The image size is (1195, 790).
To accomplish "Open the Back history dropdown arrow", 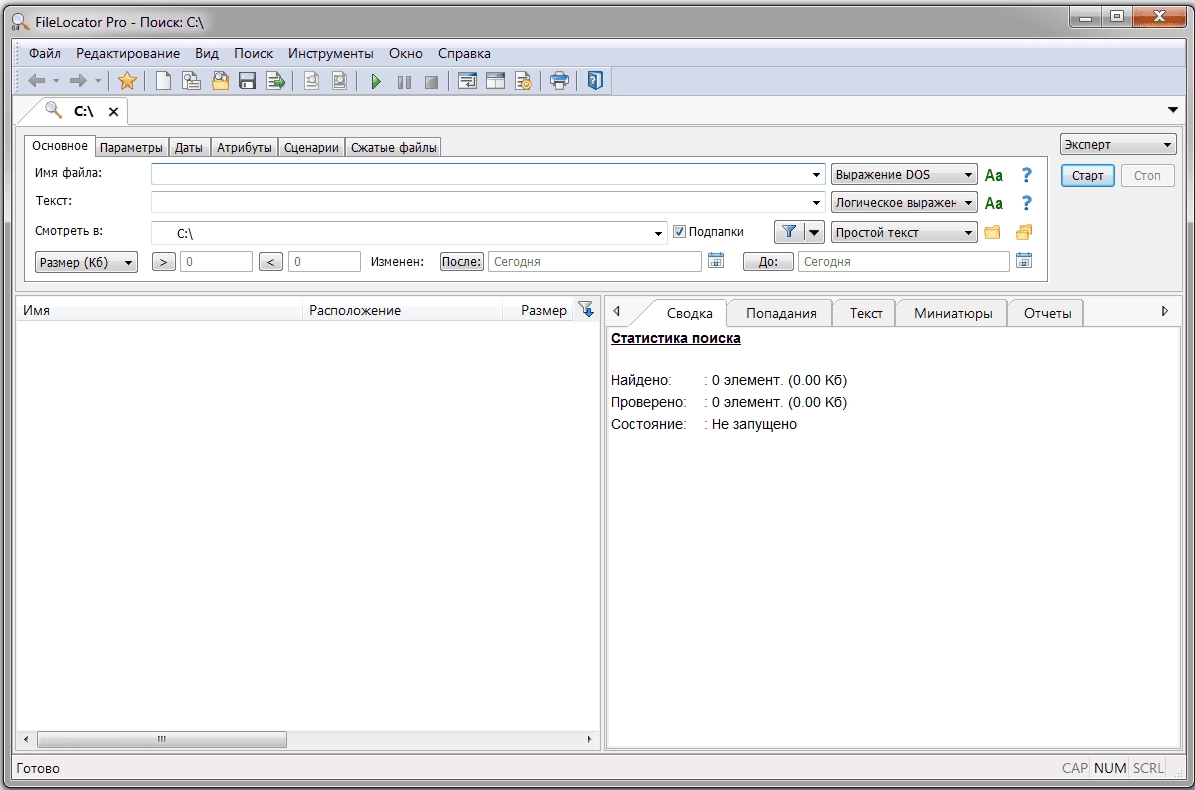I will [x=56, y=81].
